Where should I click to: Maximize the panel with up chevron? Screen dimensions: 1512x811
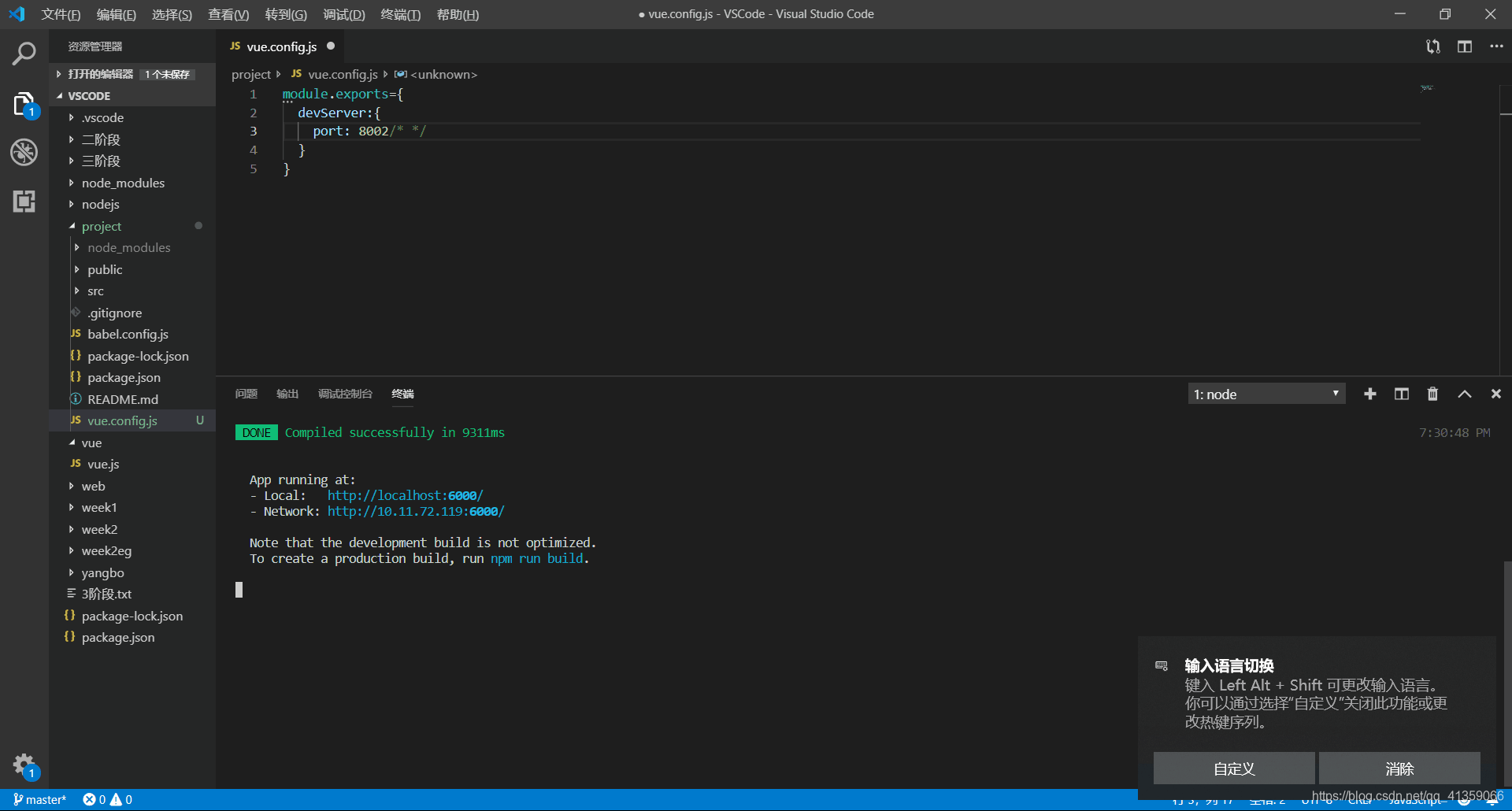point(1465,394)
